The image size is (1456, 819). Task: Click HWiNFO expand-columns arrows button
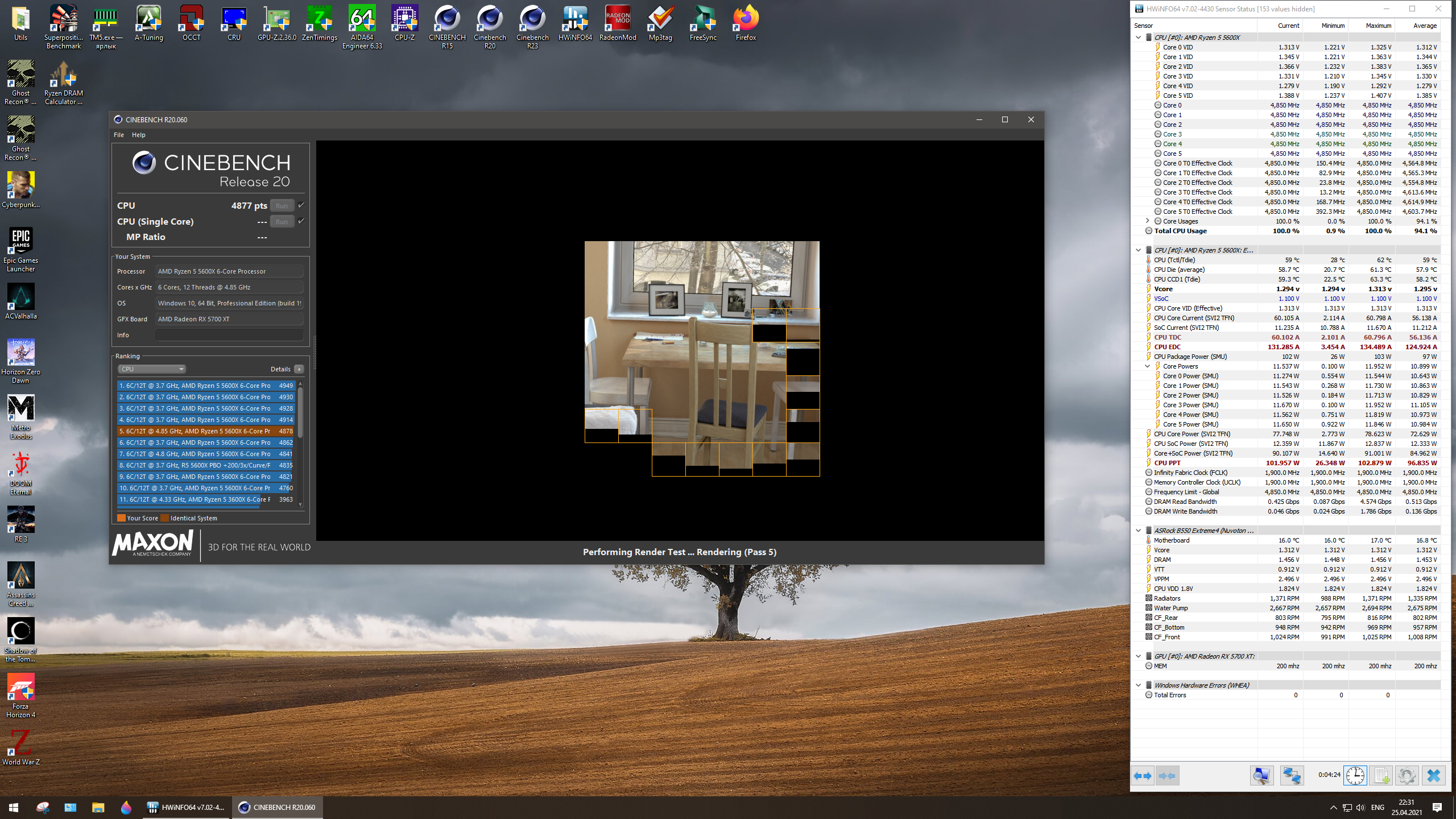[1142, 776]
